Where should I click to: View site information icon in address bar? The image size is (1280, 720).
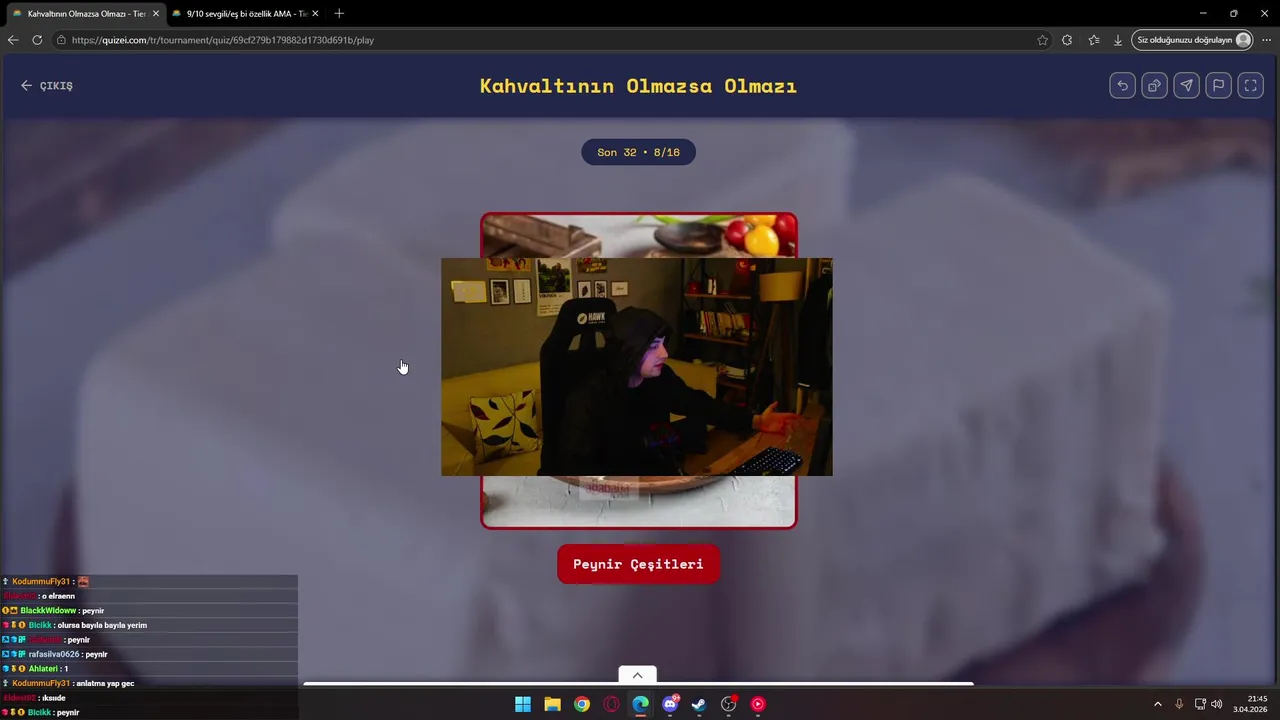click(x=61, y=40)
